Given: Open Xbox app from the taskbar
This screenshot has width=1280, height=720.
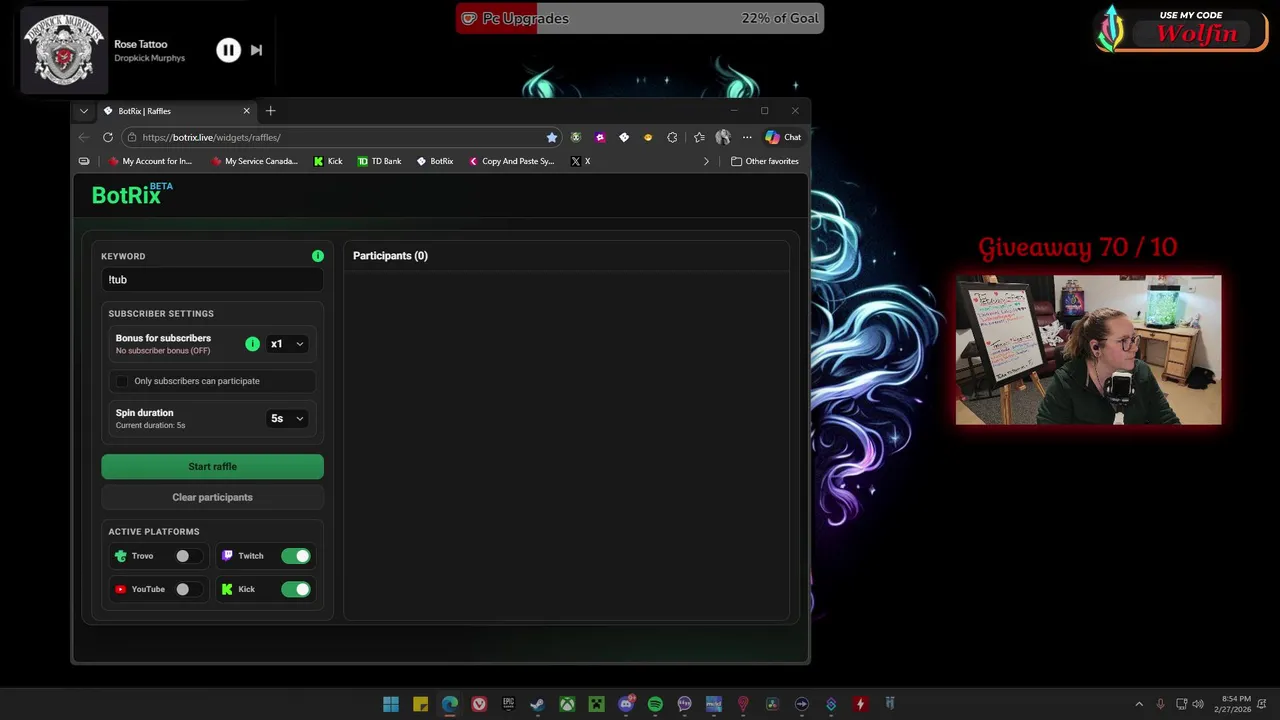Looking at the screenshot, I should [567, 704].
